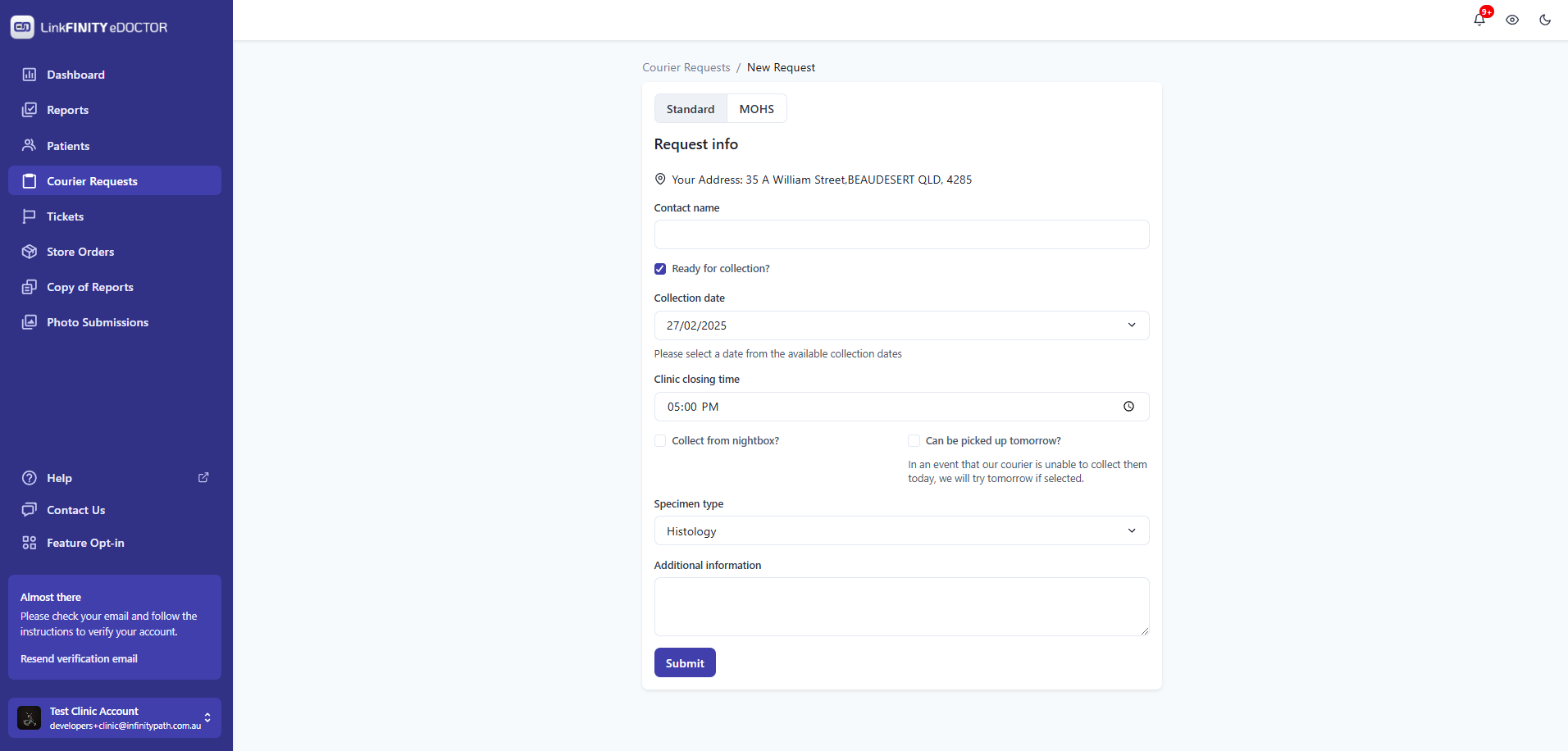Click the notifications bell icon
The height and width of the screenshot is (751, 1568).
coord(1479,20)
